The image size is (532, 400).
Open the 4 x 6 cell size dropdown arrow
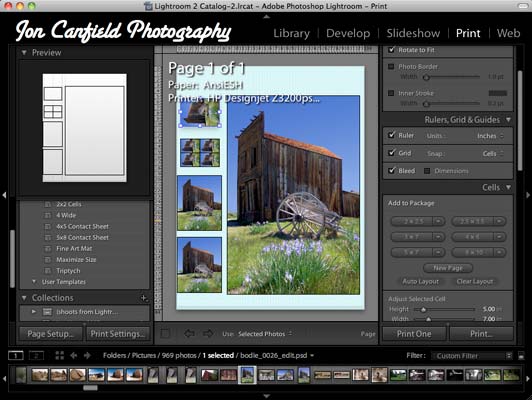(x=499, y=236)
